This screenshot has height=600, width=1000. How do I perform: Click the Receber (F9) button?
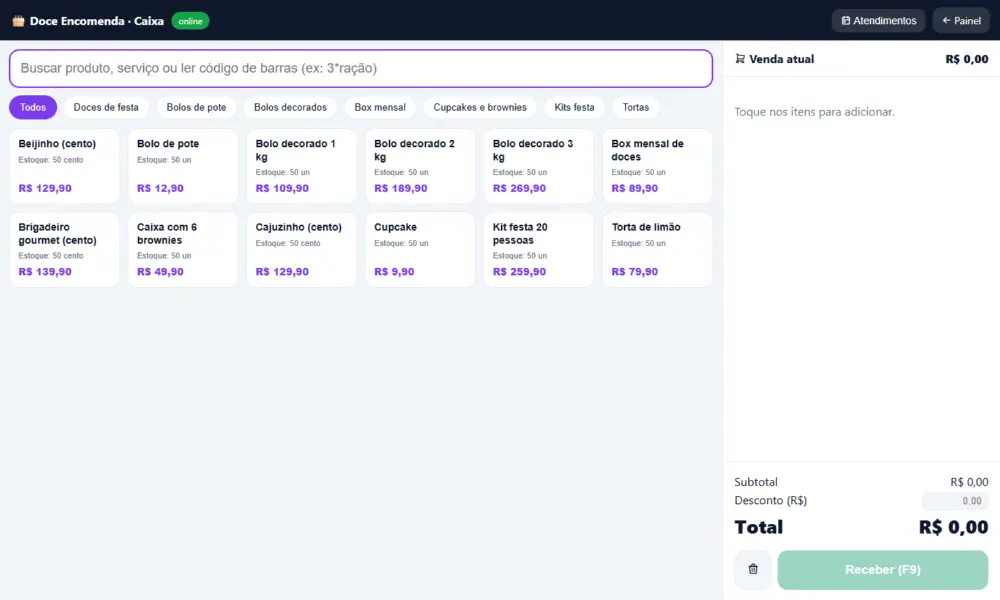tap(883, 569)
